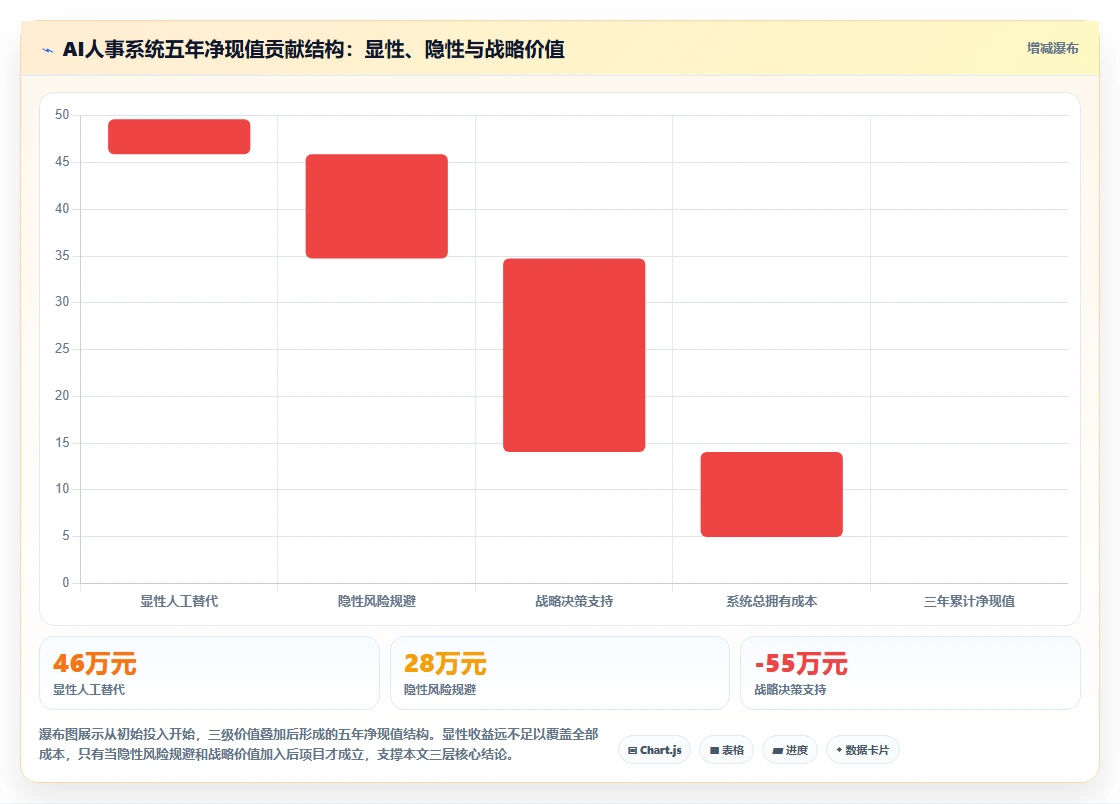
Task: Select the 显性人工替代 red bar
Action: click(179, 136)
